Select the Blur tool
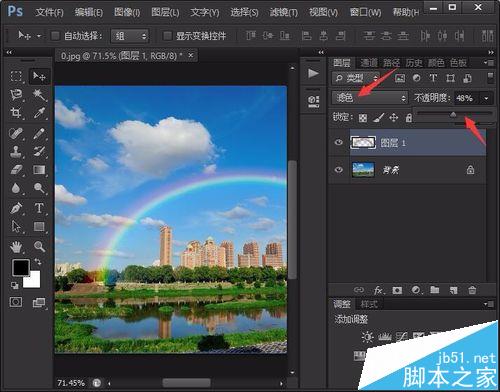500x392 pixels. (x=16, y=188)
